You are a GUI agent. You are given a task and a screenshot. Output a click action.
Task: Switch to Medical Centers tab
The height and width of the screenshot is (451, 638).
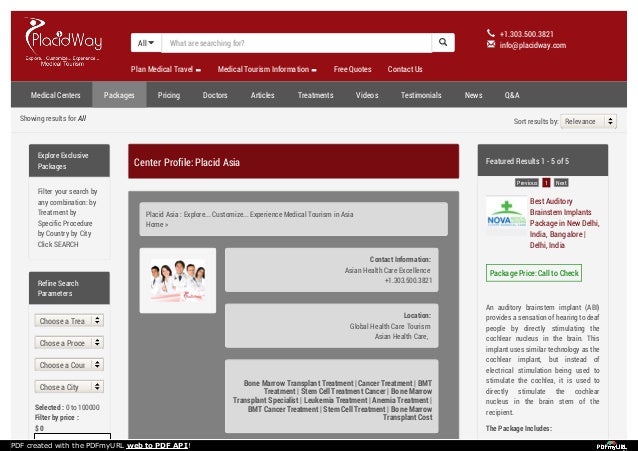(x=55, y=95)
